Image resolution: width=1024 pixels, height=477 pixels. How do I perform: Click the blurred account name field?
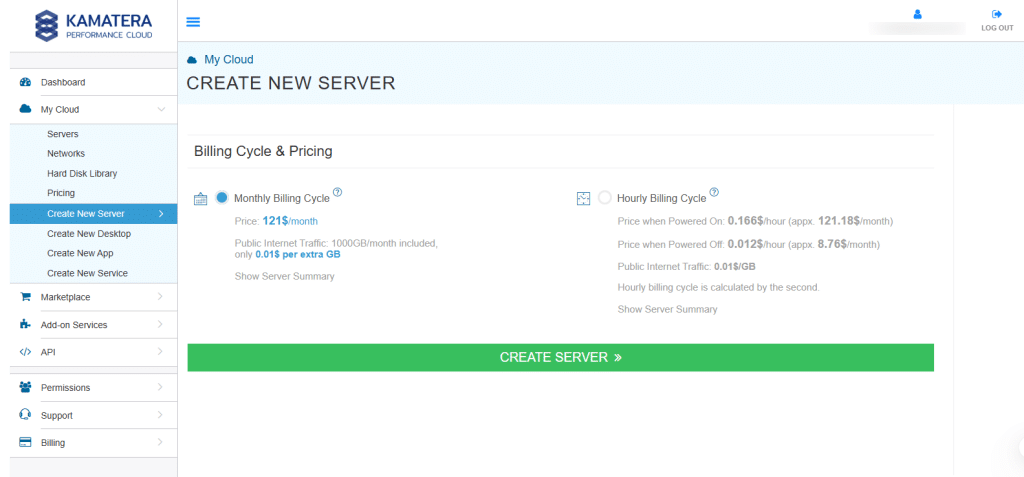point(917,28)
